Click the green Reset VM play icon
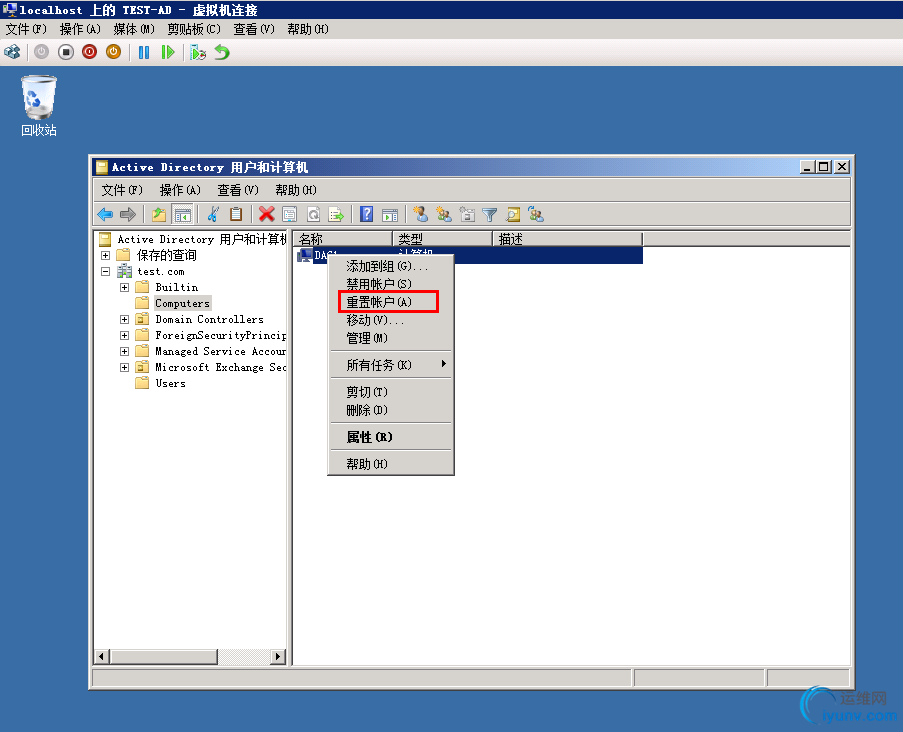 pyautogui.click(x=168, y=52)
